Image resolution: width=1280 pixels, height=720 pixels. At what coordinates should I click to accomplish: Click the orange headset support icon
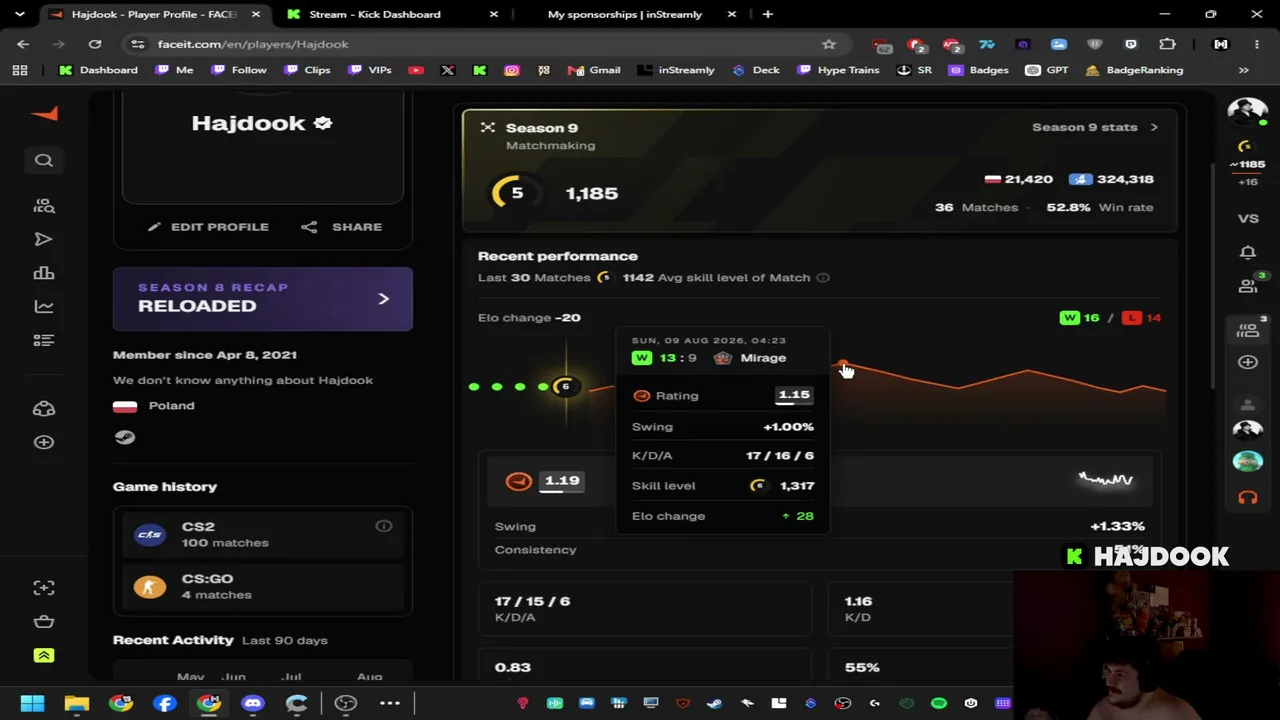(x=1248, y=497)
